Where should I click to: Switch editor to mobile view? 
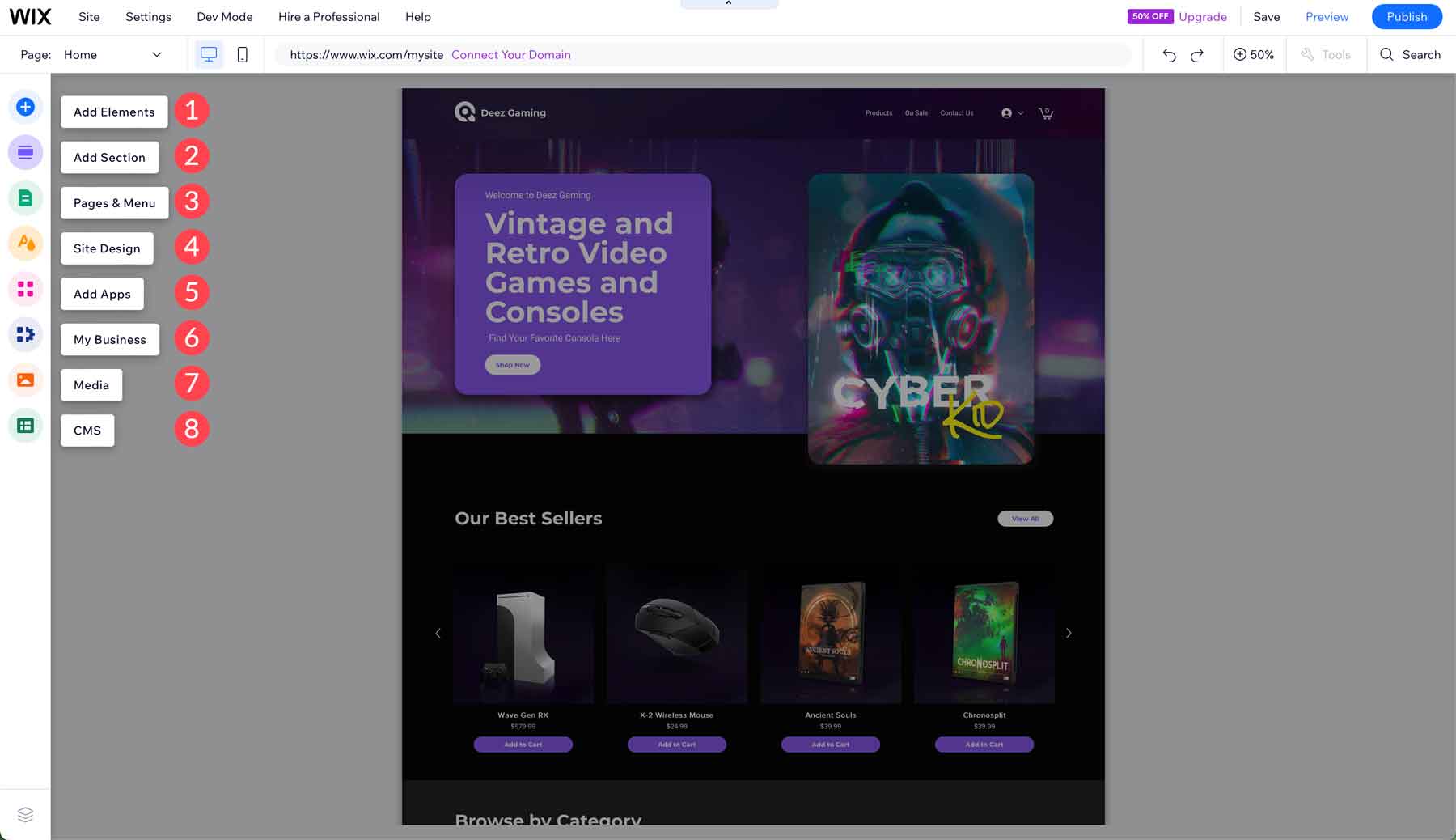242,54
